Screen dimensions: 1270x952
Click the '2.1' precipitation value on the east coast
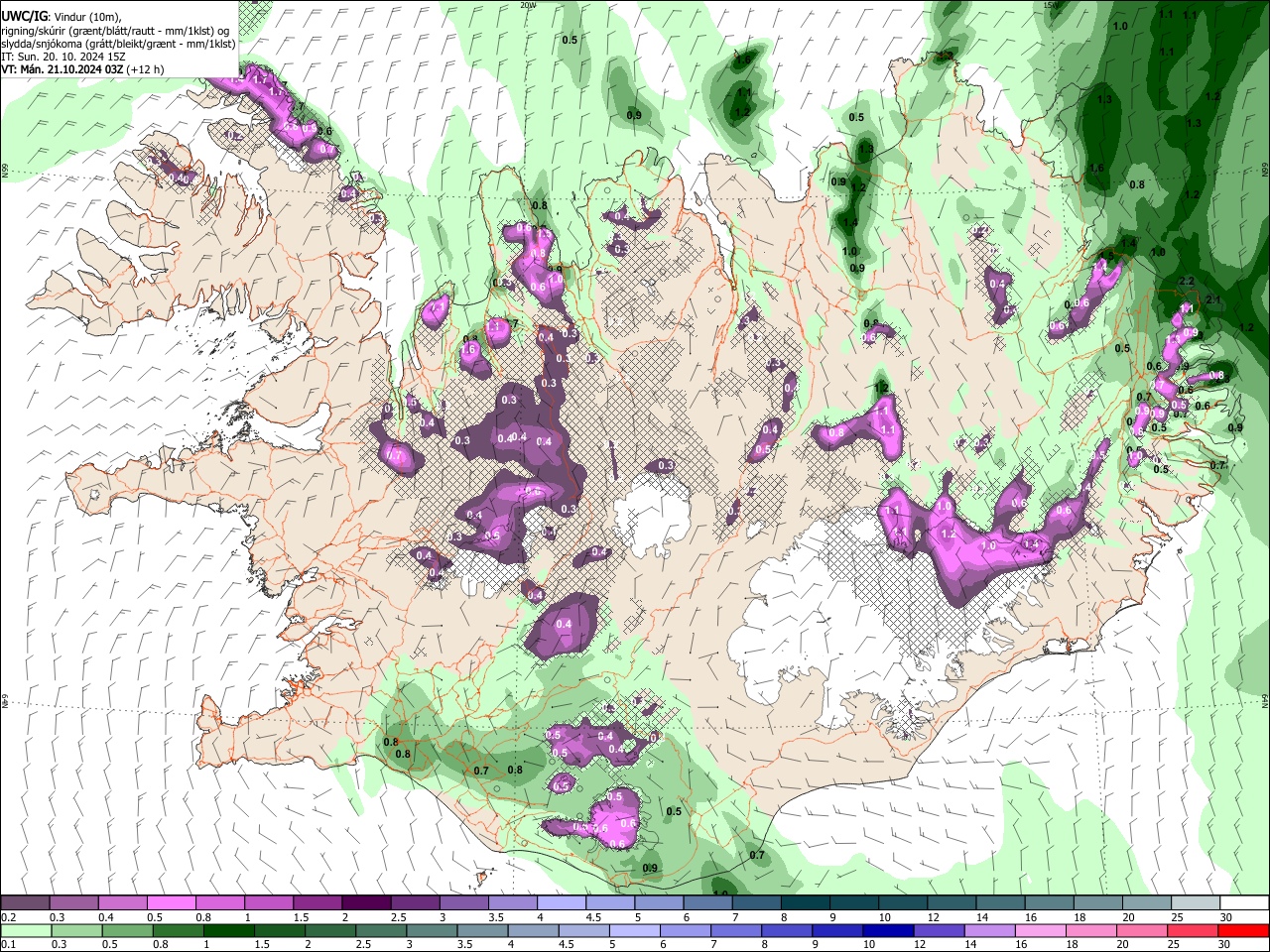point(1211,299)
